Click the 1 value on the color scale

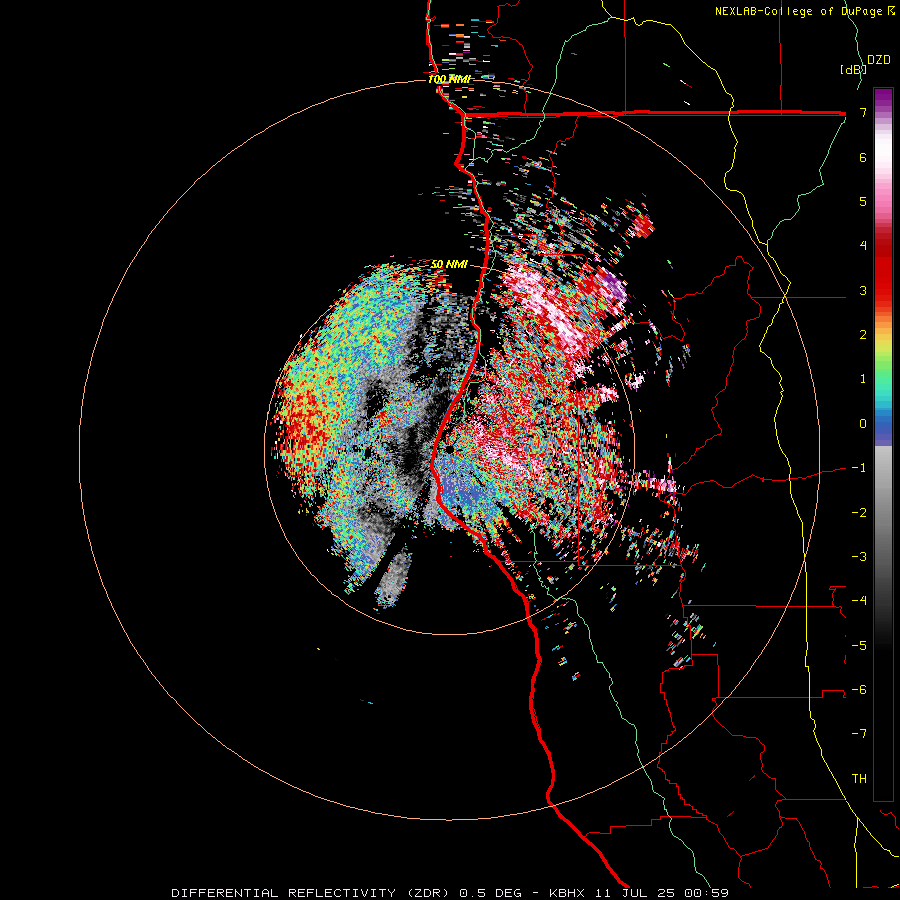[863, 379]
